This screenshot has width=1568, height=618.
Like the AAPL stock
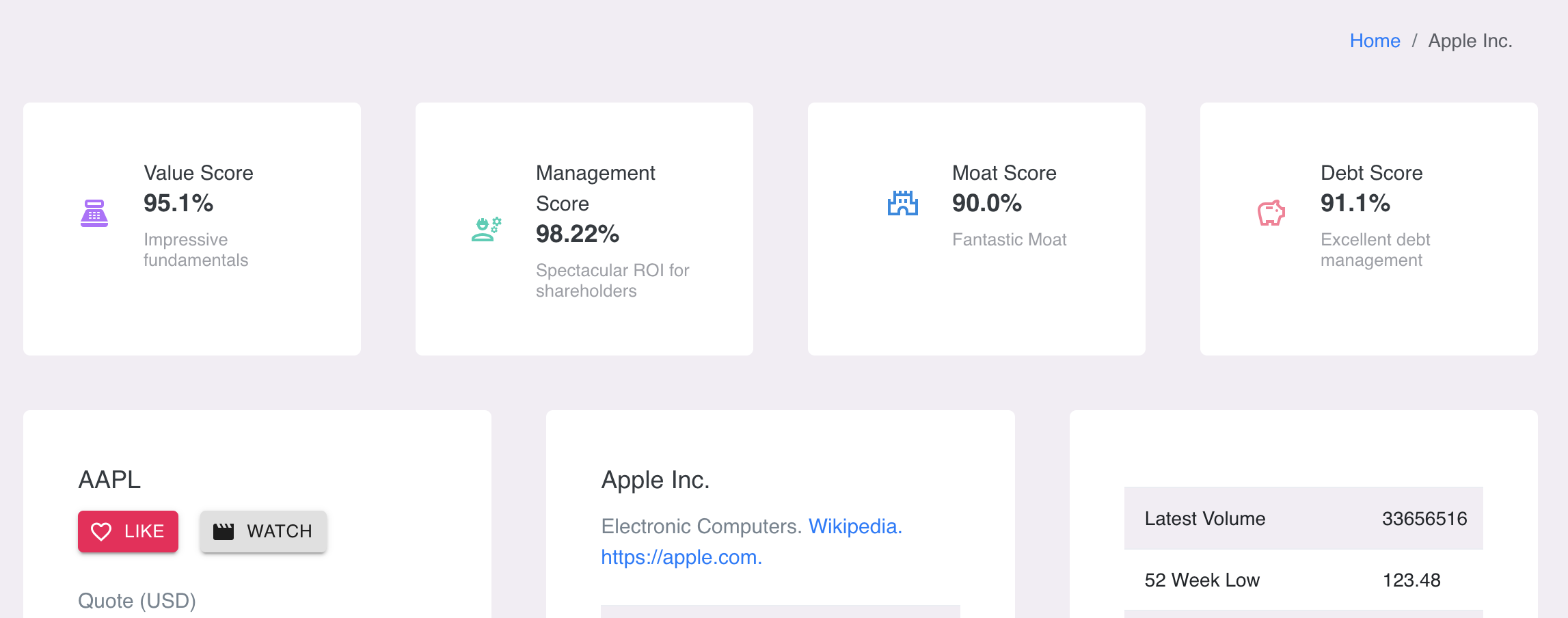coord(128,531)
